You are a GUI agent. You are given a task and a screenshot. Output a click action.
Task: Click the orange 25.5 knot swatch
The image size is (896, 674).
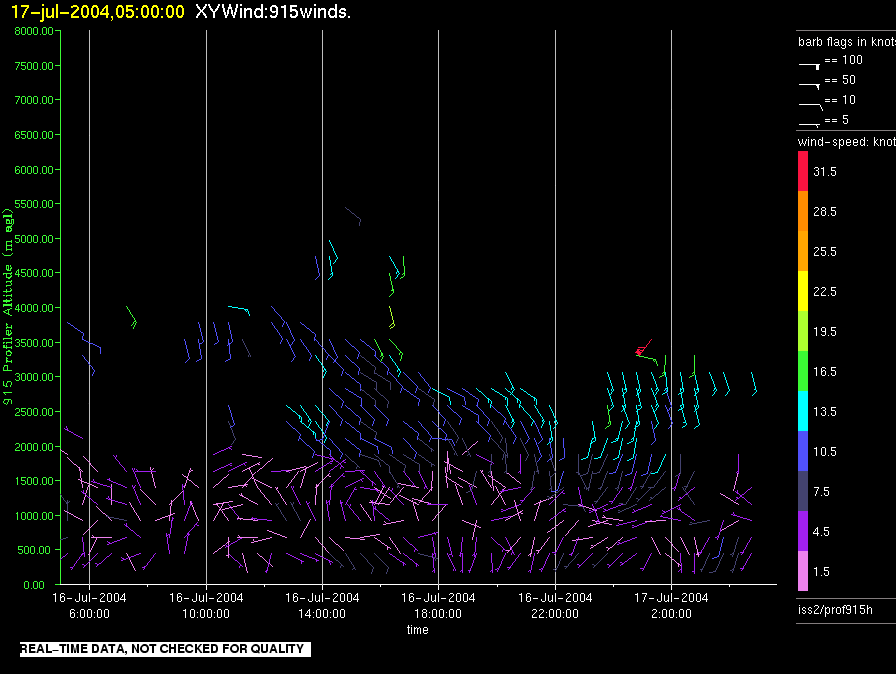point(803,251)
